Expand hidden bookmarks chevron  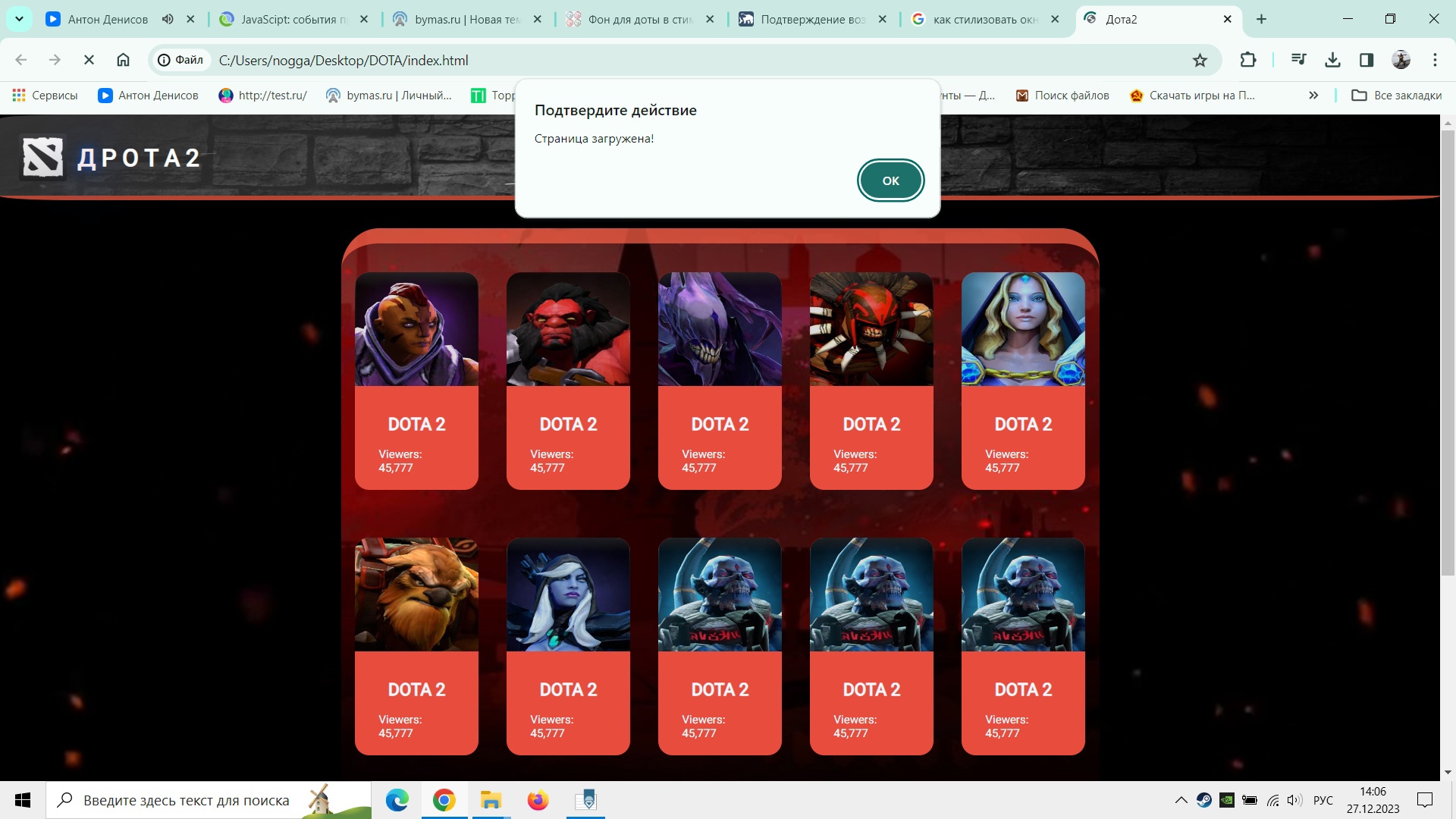click(x=1313, y=95)
